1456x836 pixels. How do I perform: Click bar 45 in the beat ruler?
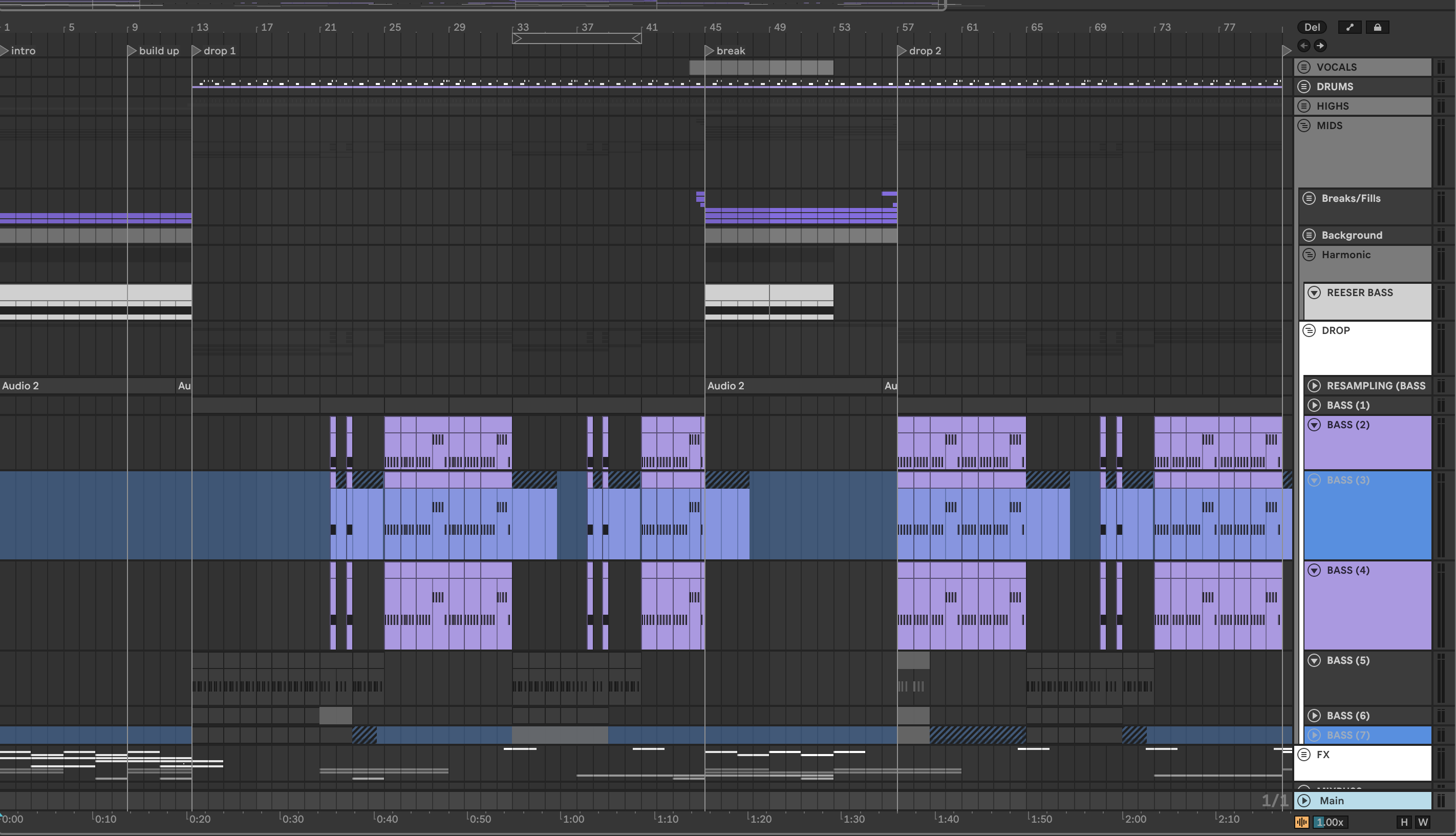point(714,27)
